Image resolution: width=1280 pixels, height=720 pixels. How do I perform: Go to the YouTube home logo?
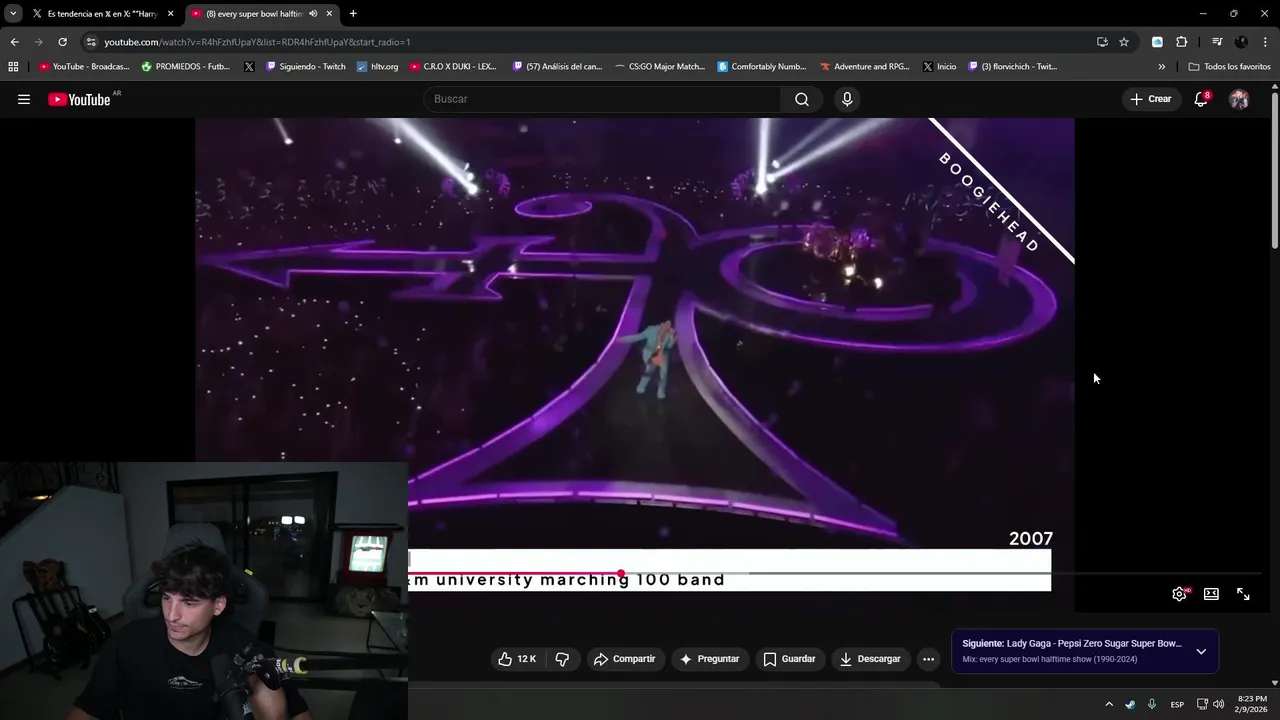coord(79,99)
